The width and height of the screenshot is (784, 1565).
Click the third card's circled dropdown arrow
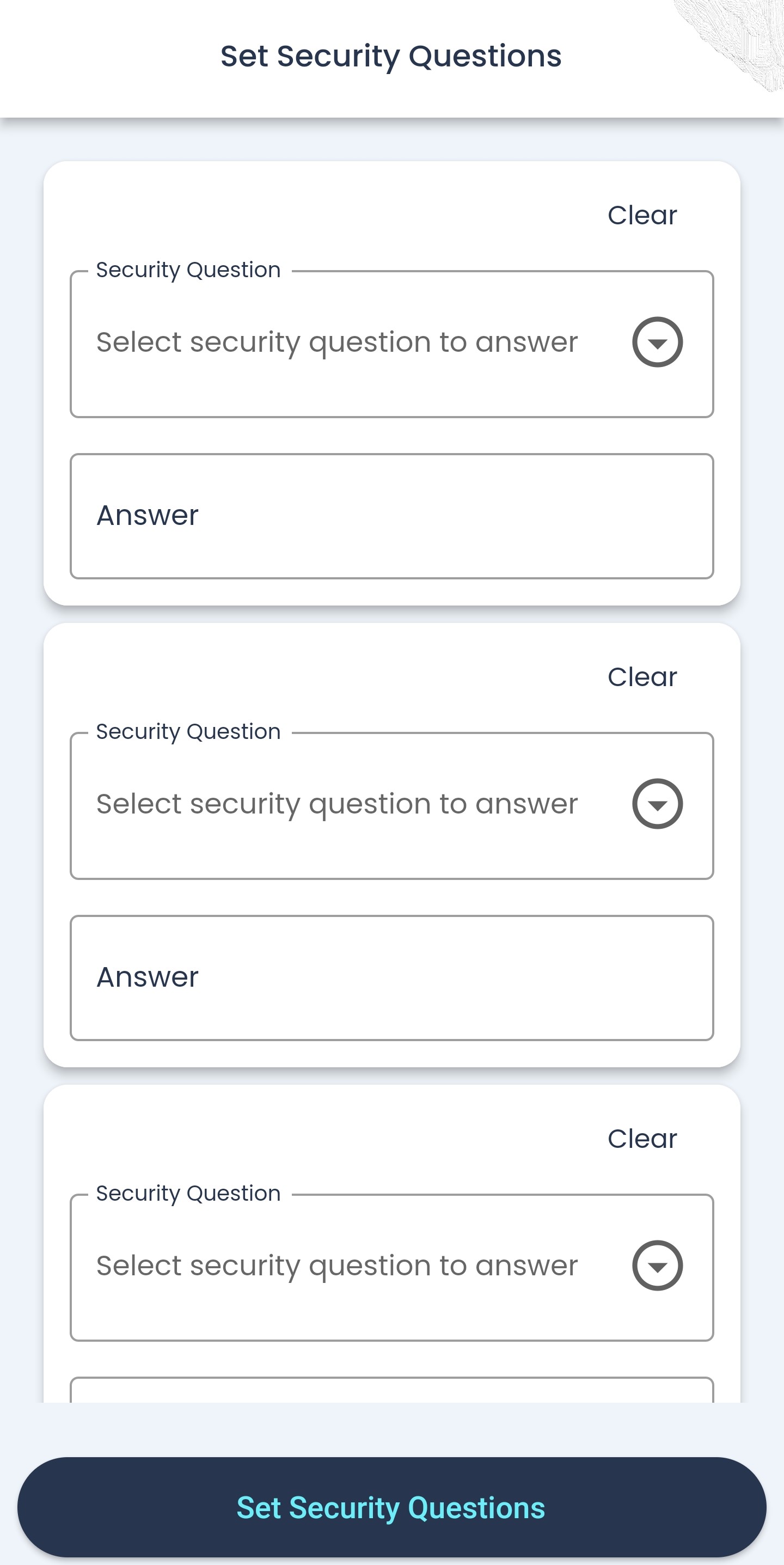pos(657,1266)
